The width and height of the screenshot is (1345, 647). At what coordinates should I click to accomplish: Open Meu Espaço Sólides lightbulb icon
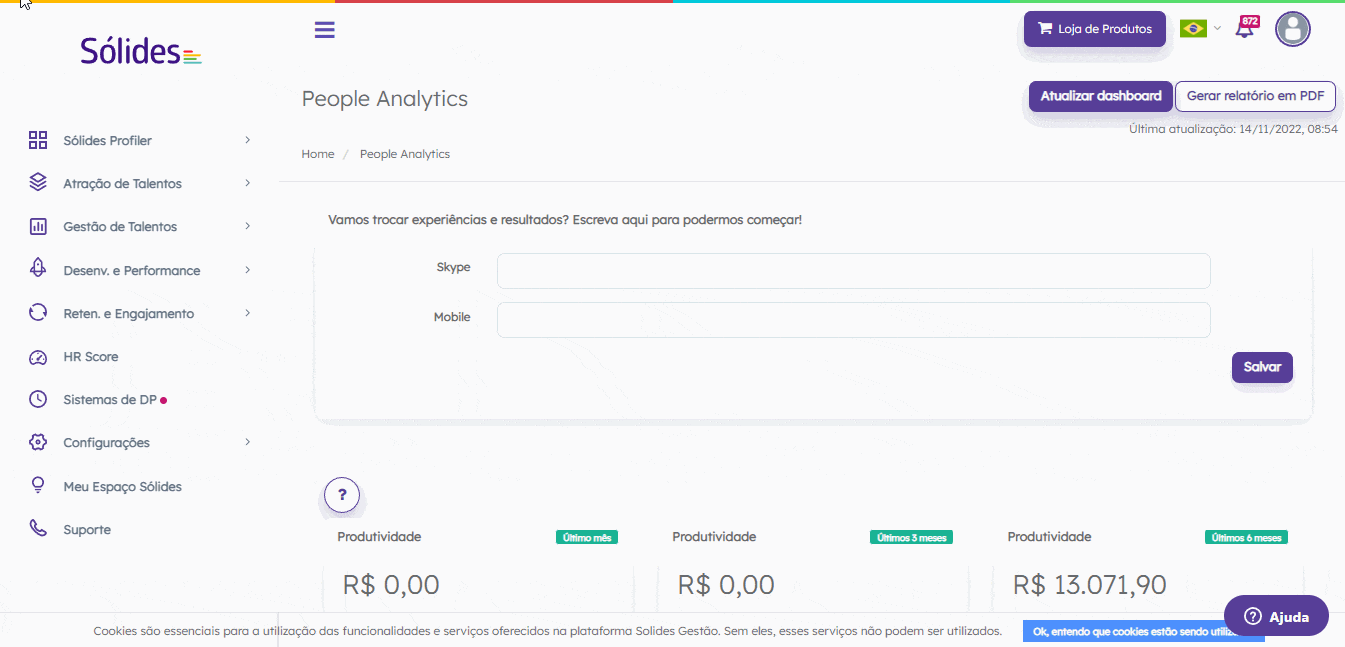(38, 486)
